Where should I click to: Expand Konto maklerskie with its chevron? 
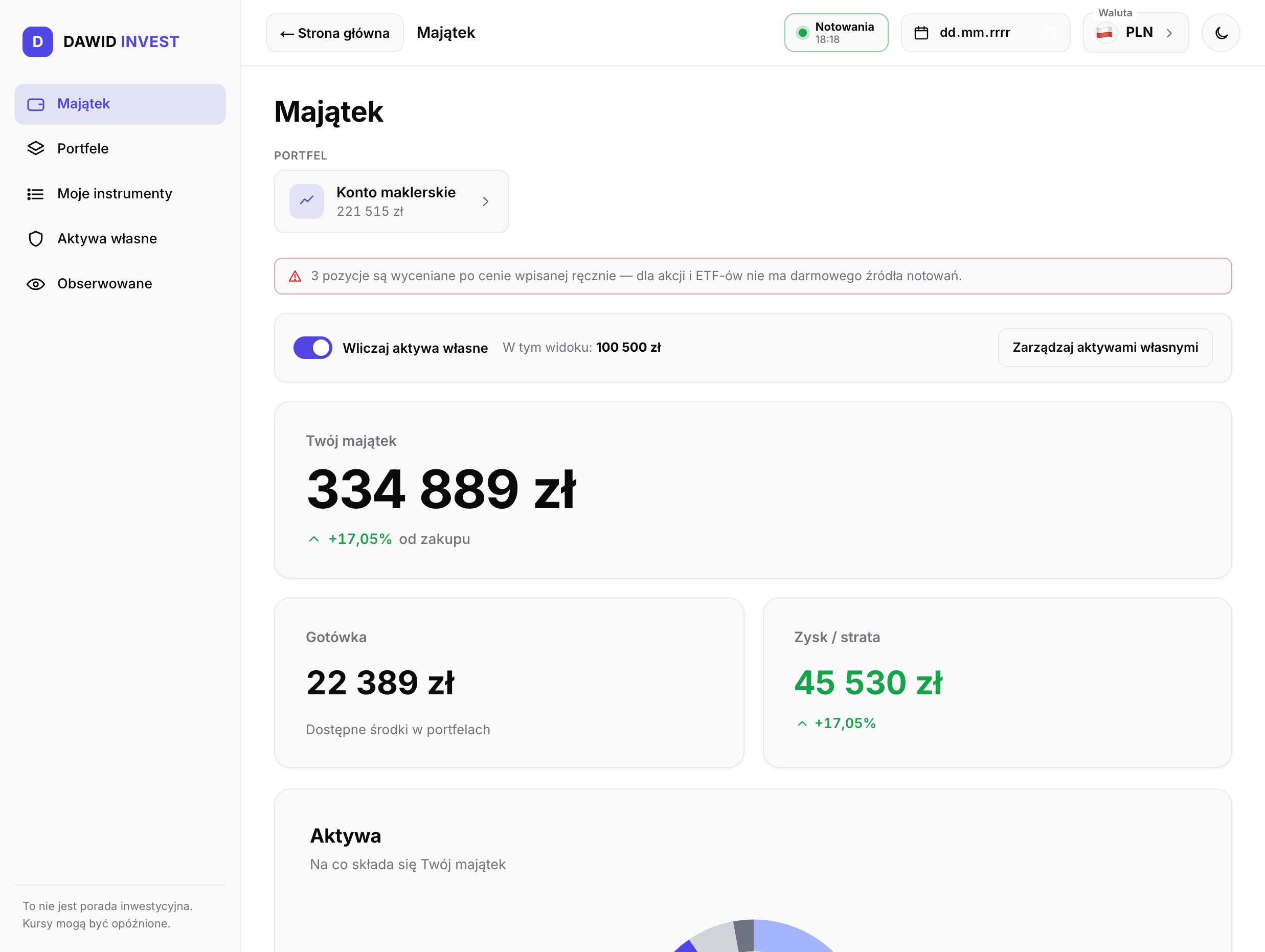click(486, 201)
